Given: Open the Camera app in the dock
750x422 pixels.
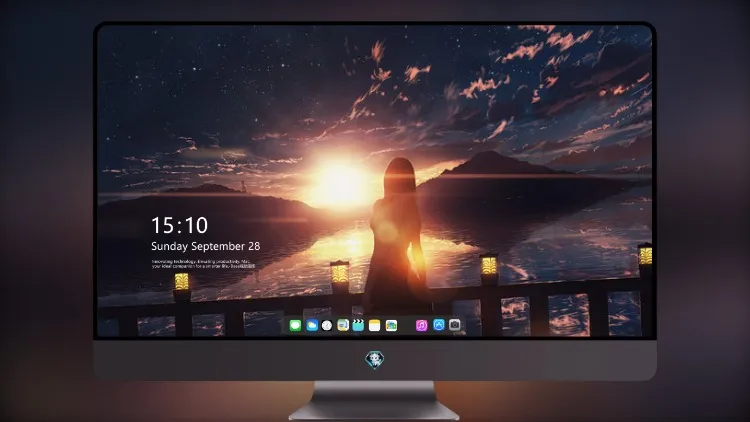Looking at the screenshot, I should click(455, 325).
